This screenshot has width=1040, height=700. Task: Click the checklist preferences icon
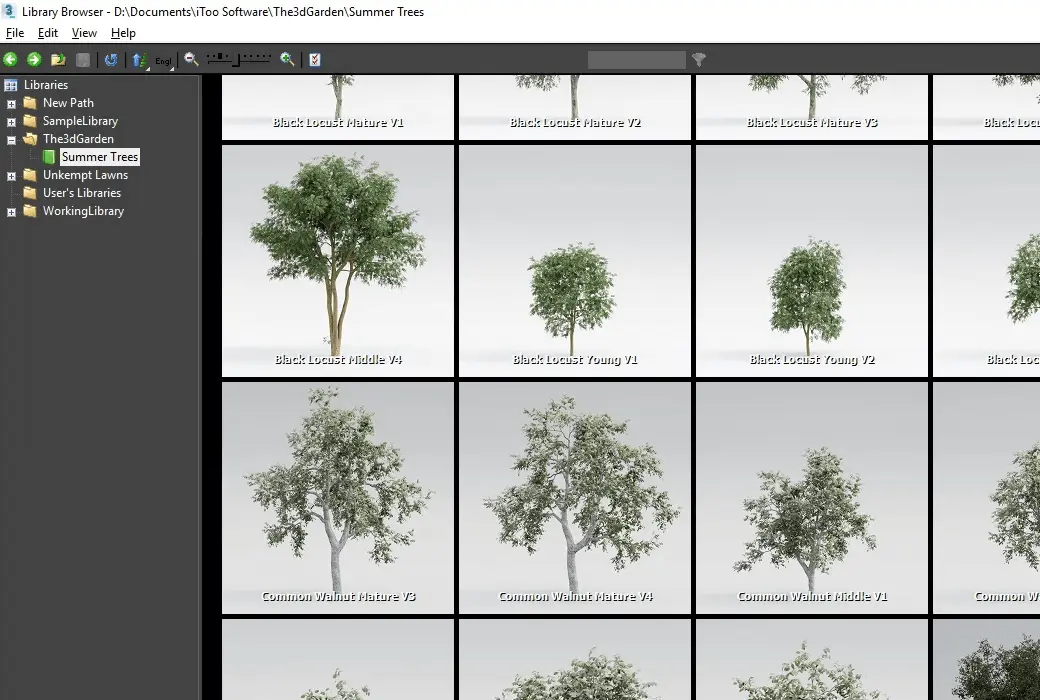pos(315,60)
